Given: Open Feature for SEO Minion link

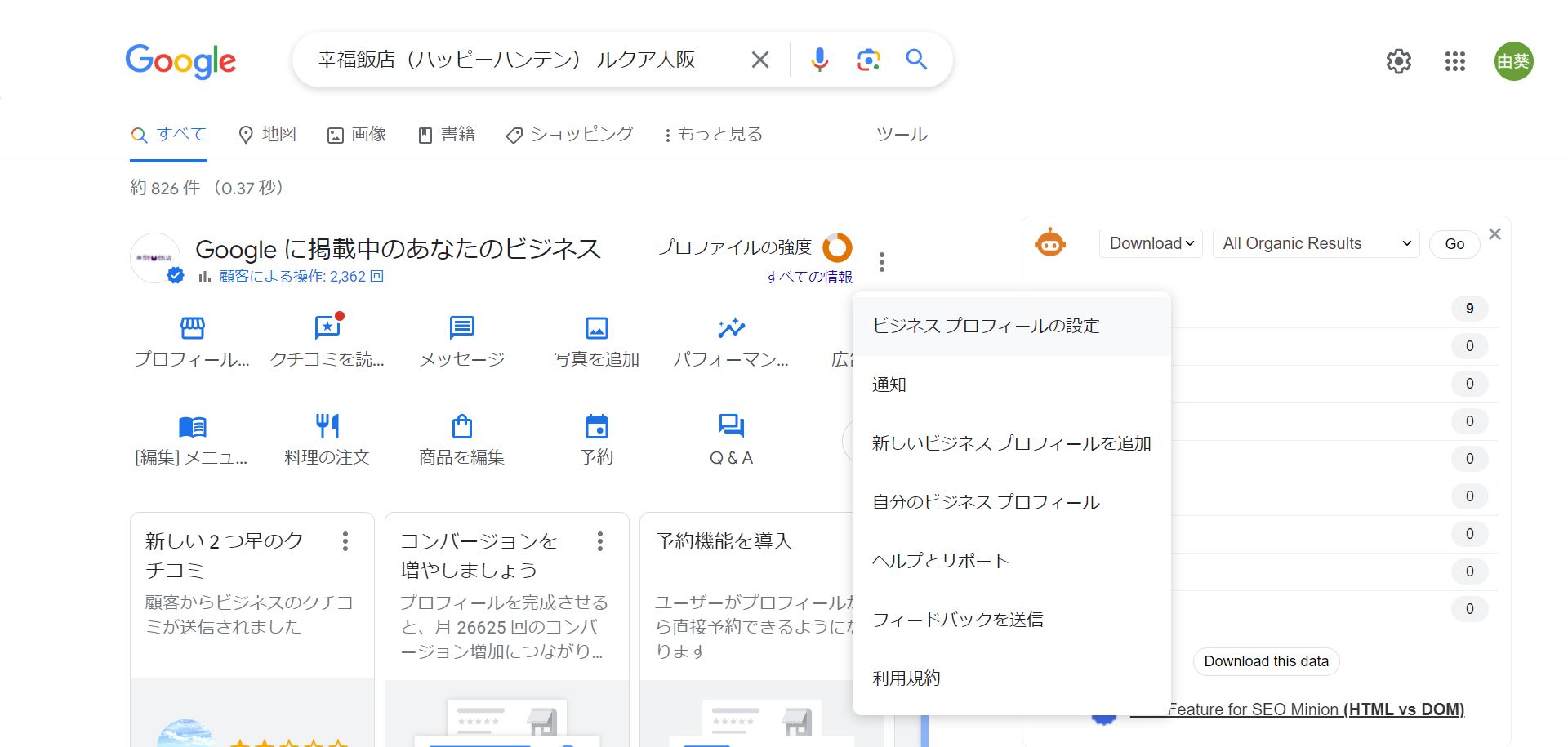Looking at the screenshot, I should click(x=1316, y=709).
